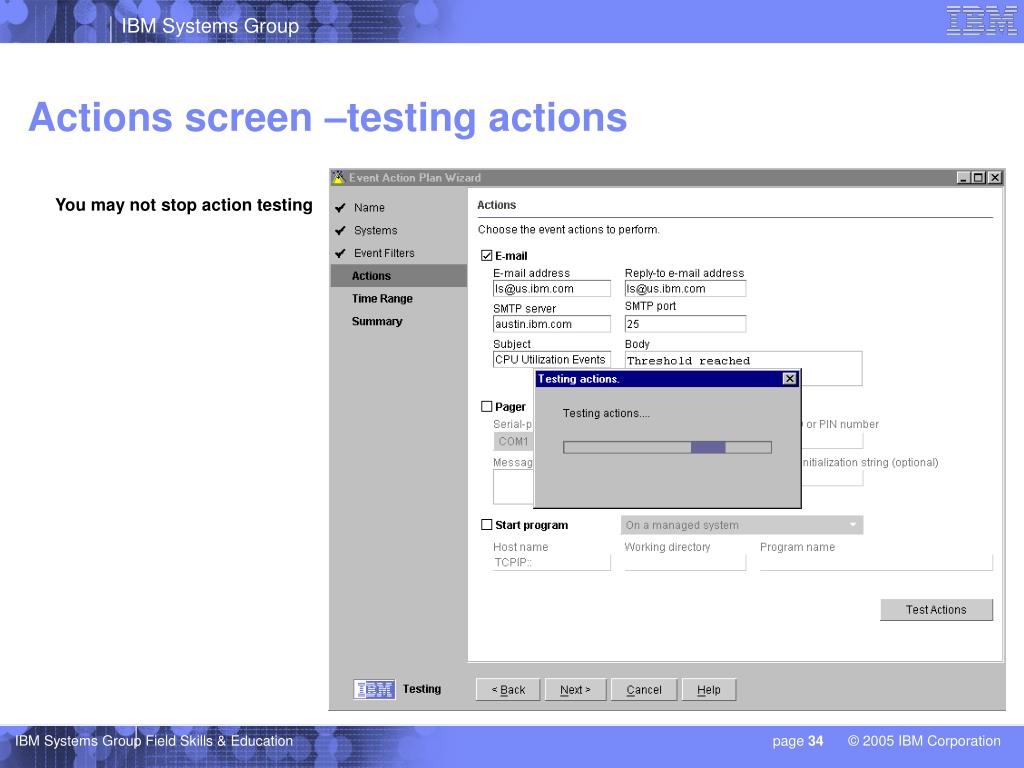Close the Testing actions dialog
This screenshot has height=768, width=1024.
(790, 379)
